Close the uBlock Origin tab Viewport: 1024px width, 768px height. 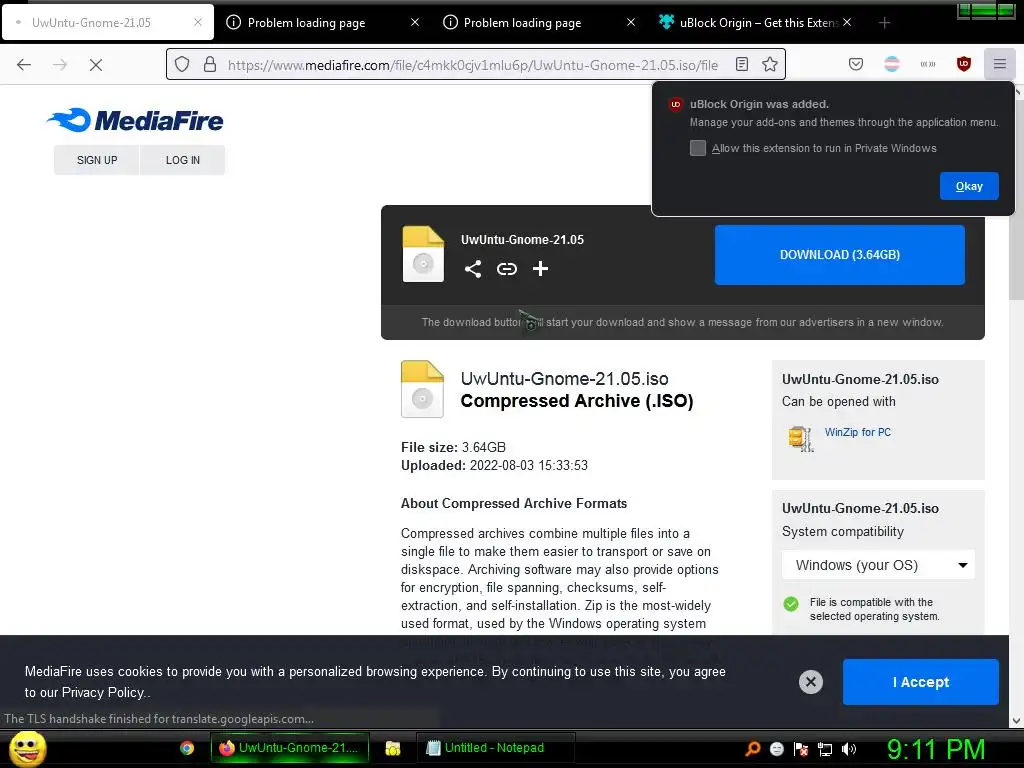[x=847, y=22]
